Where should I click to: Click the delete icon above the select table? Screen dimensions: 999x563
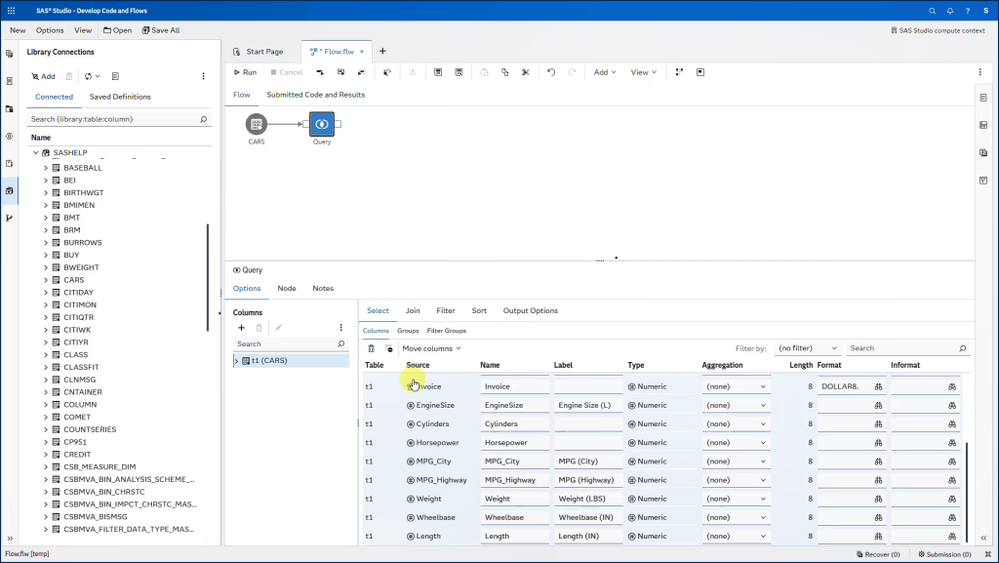pyautogui.click(x=371, y=348)
